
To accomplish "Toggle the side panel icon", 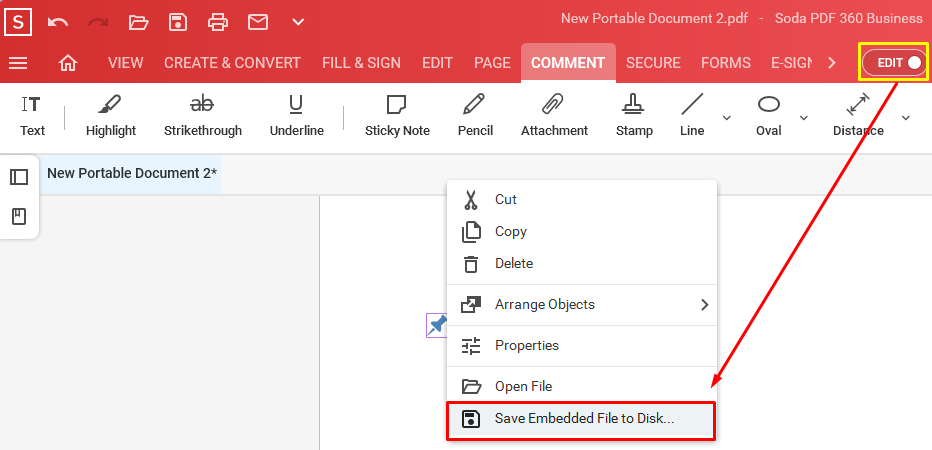I will (19, 177).
